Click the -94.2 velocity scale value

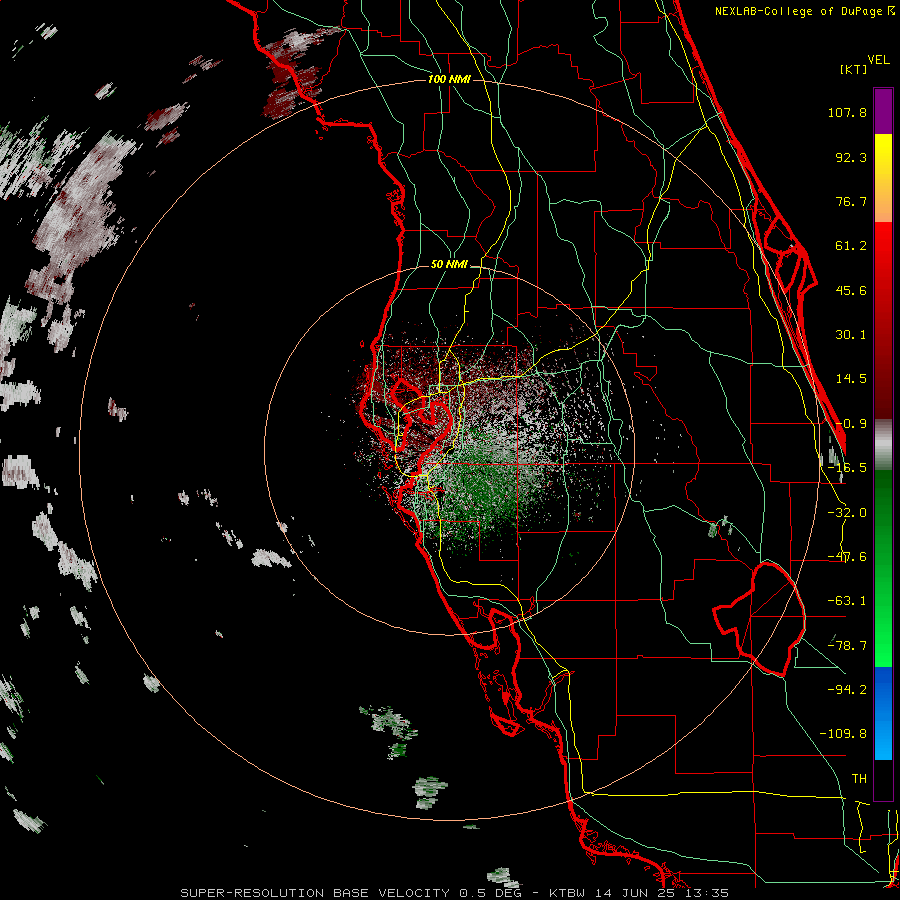847,690
